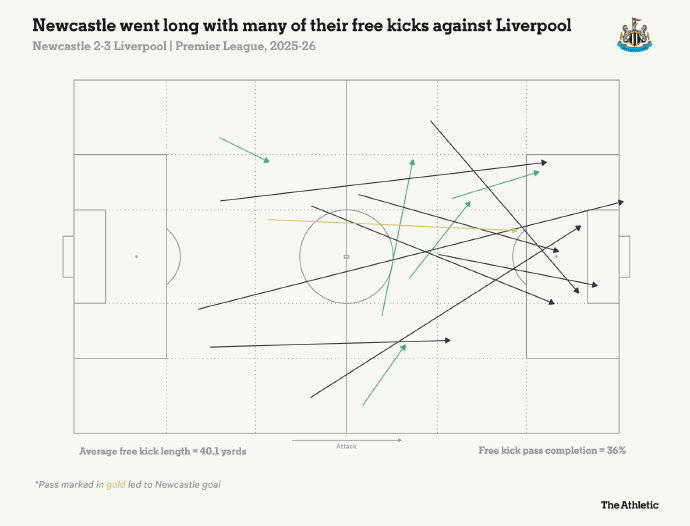Click the gold pass arrowhead near the right box
This screenshot has width=690, height=526.
(514, 230)
